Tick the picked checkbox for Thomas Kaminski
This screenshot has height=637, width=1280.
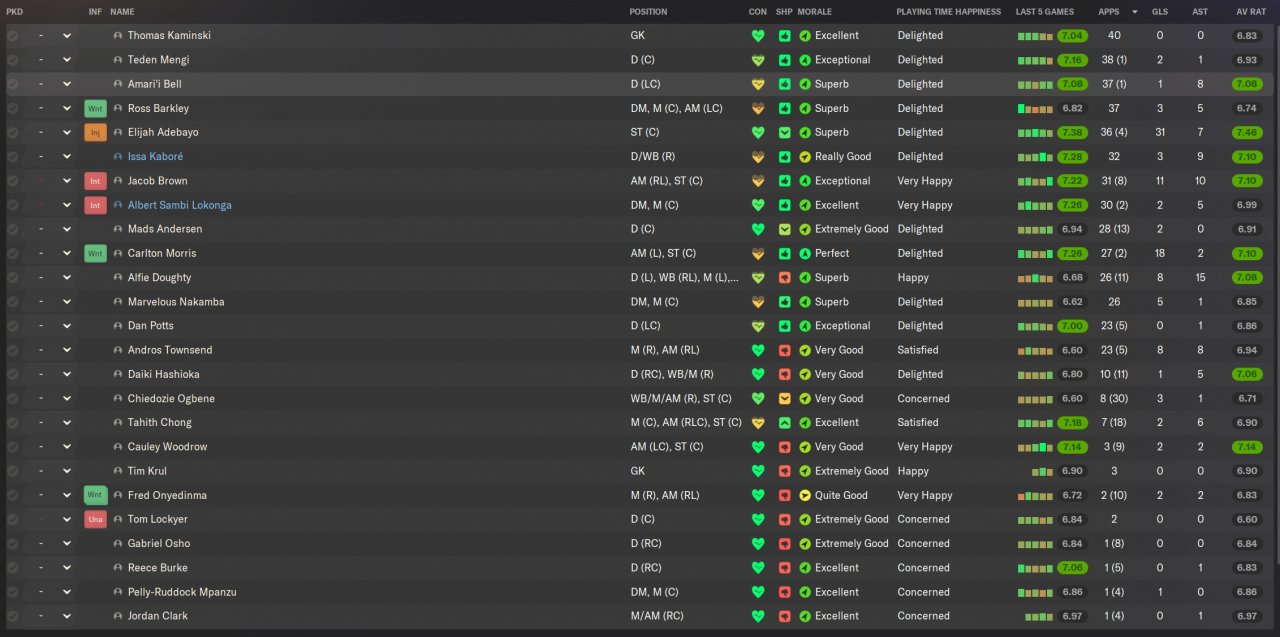click(13, 36)
